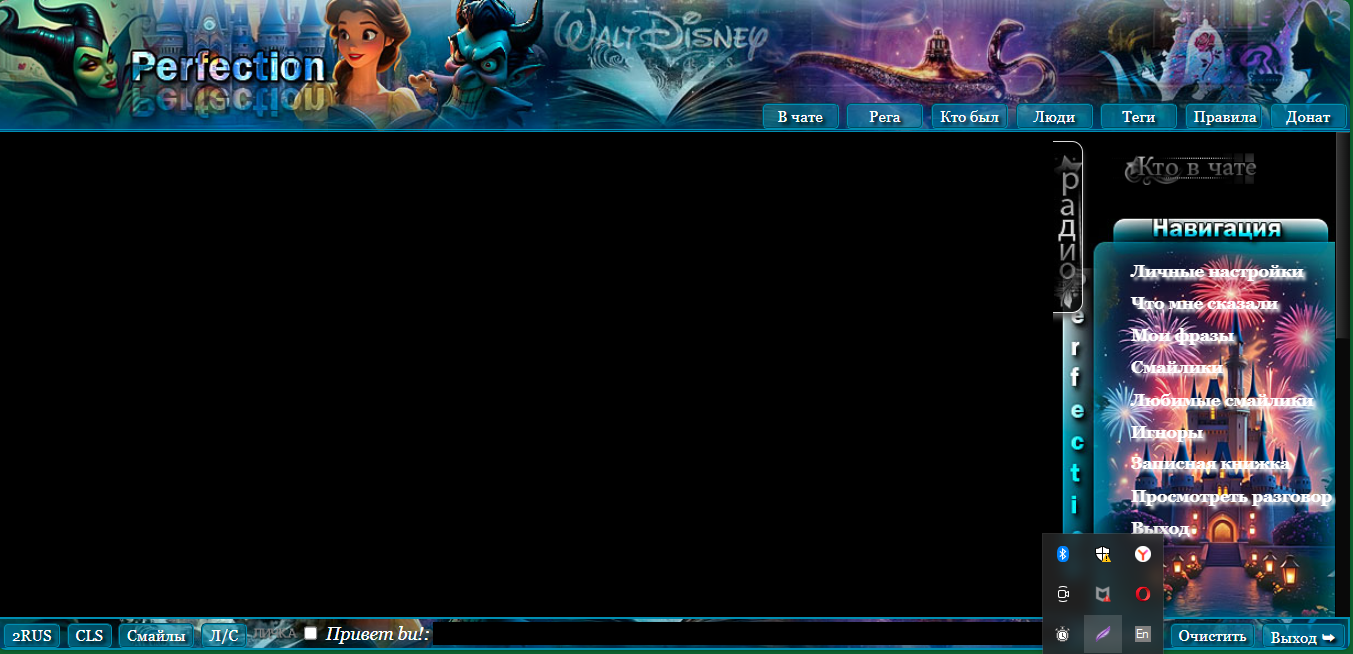Open Windows Security shield tray icon
The image size is (1353, 654).
tap(1102, 554)
